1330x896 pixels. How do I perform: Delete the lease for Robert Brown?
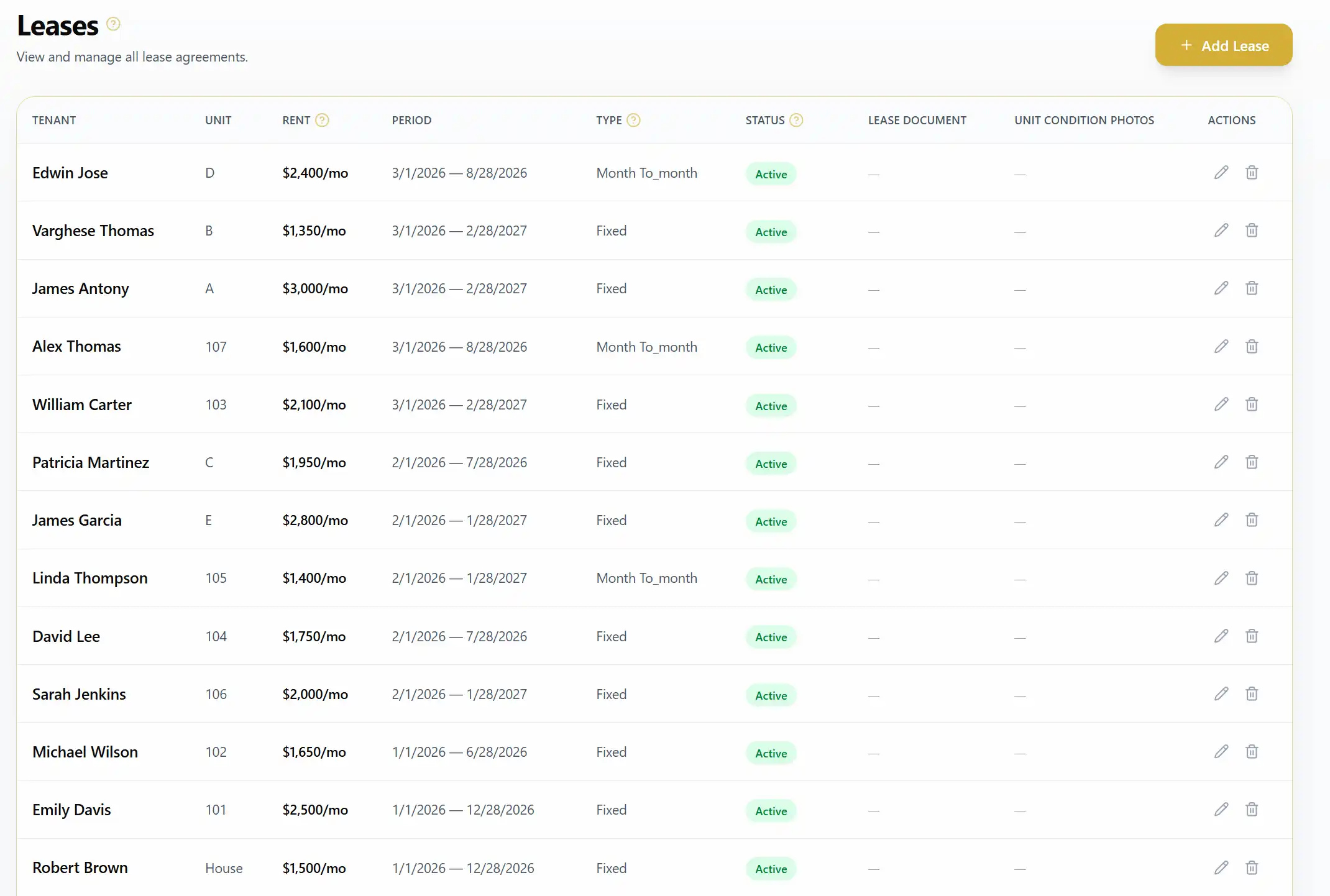tap(1252, 867)
